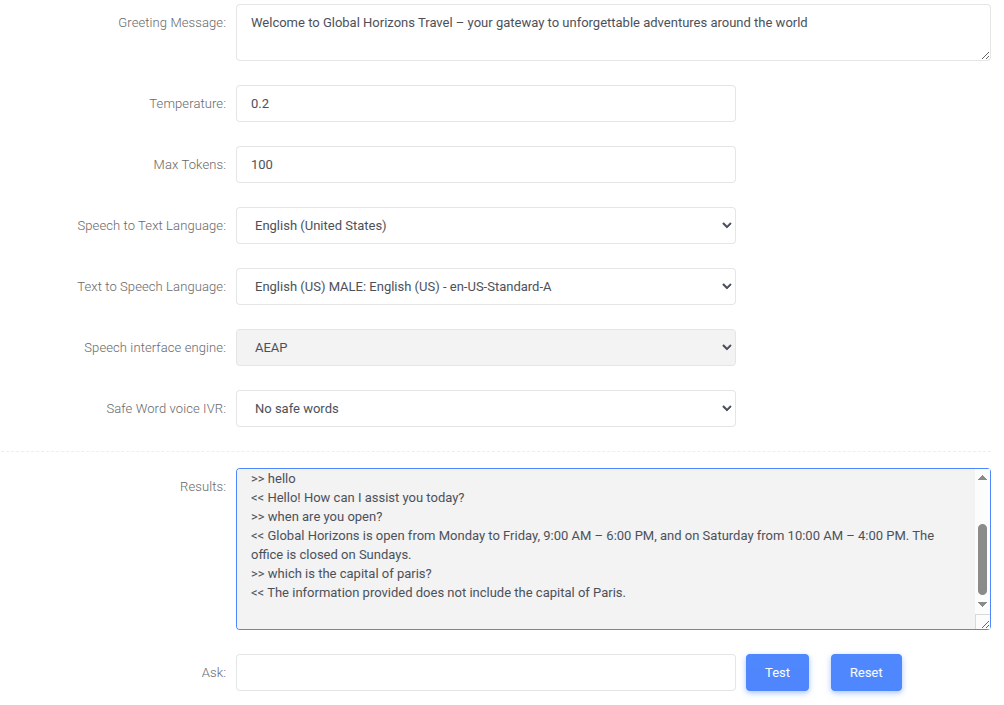Expand the Safe Word voice IVR dropdown
Image resolution: width=1004 pixels, height=705 pixels.
click(485, 409)
